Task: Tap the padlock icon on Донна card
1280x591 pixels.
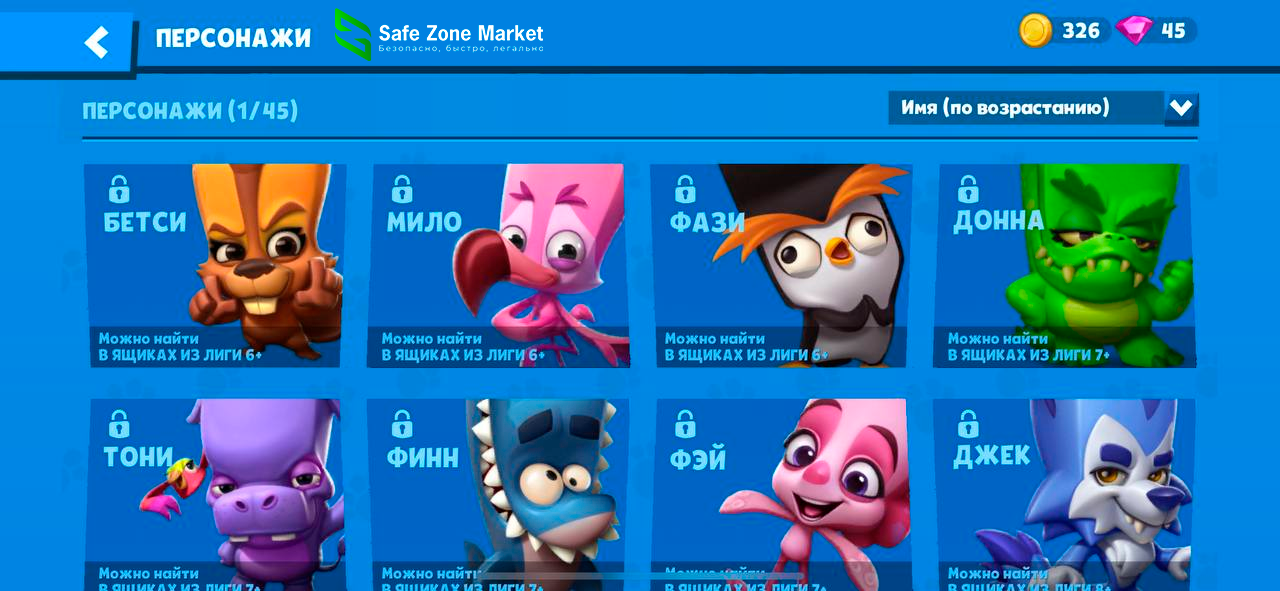Action: pyautogui.click(x=968, y=188)
